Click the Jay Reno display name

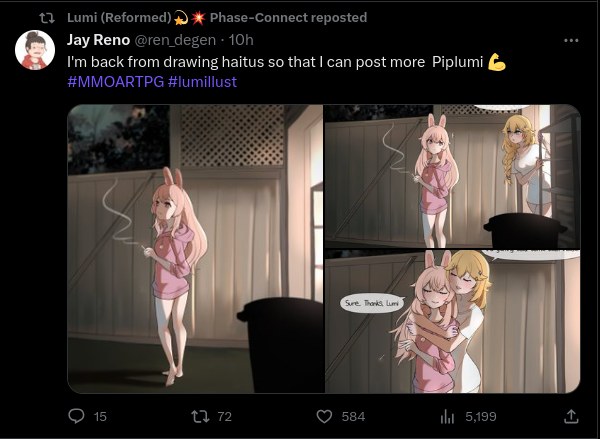click(97, 40)
